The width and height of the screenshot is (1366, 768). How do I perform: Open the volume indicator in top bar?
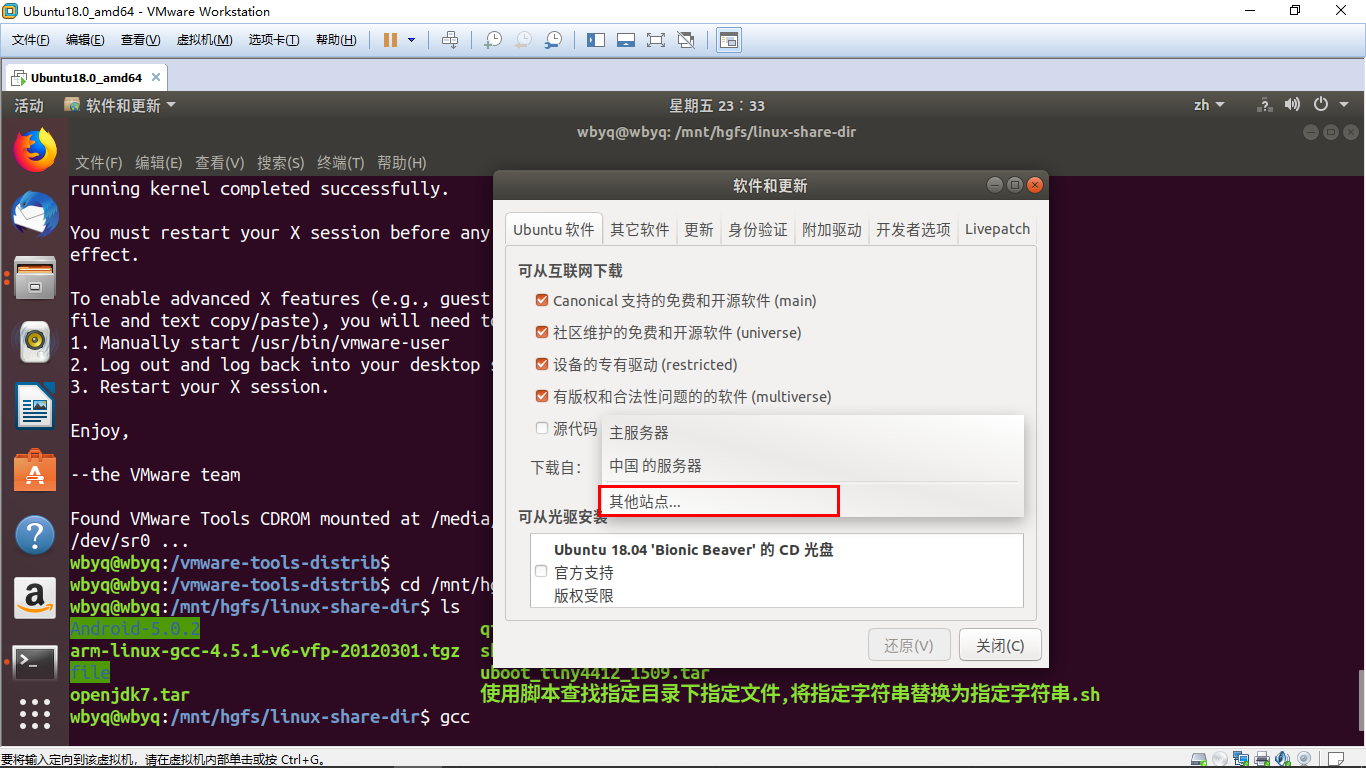click(1292, 105)
